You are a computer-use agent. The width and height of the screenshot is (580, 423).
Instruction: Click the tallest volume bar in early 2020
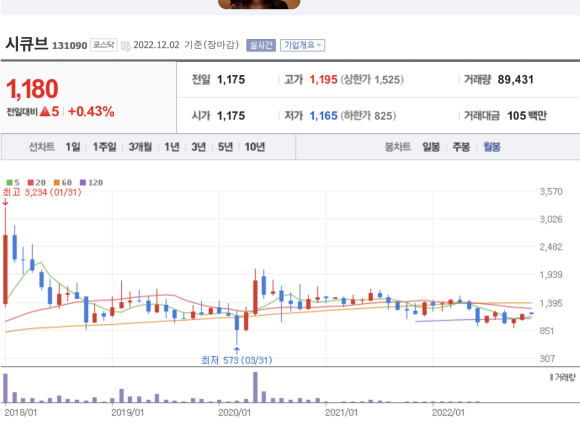pyautogui.click(x=255, y=387)
